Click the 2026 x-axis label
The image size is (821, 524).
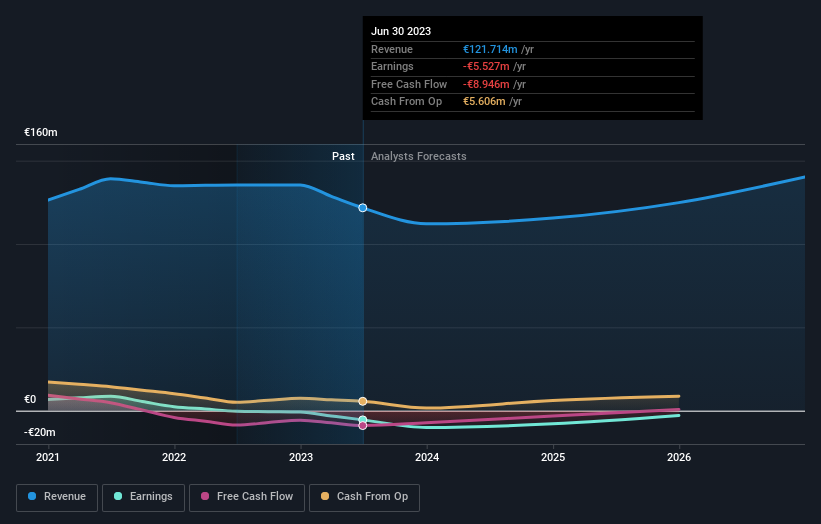(x=679, y=457)
